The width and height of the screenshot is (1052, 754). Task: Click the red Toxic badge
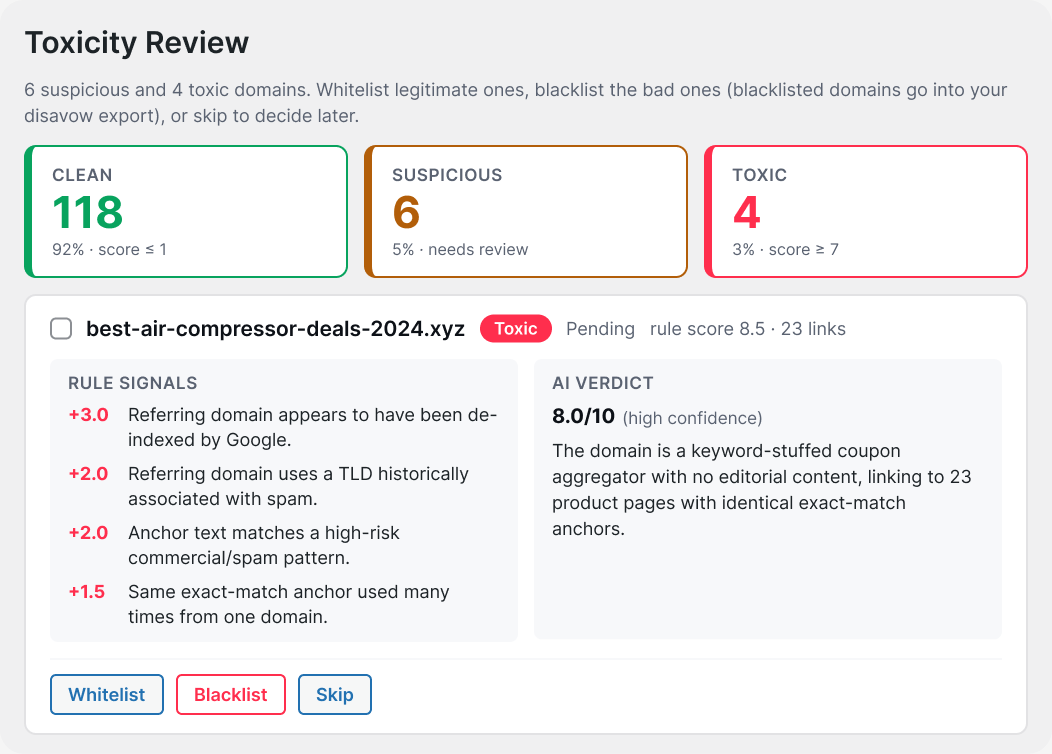coord(516,329)
